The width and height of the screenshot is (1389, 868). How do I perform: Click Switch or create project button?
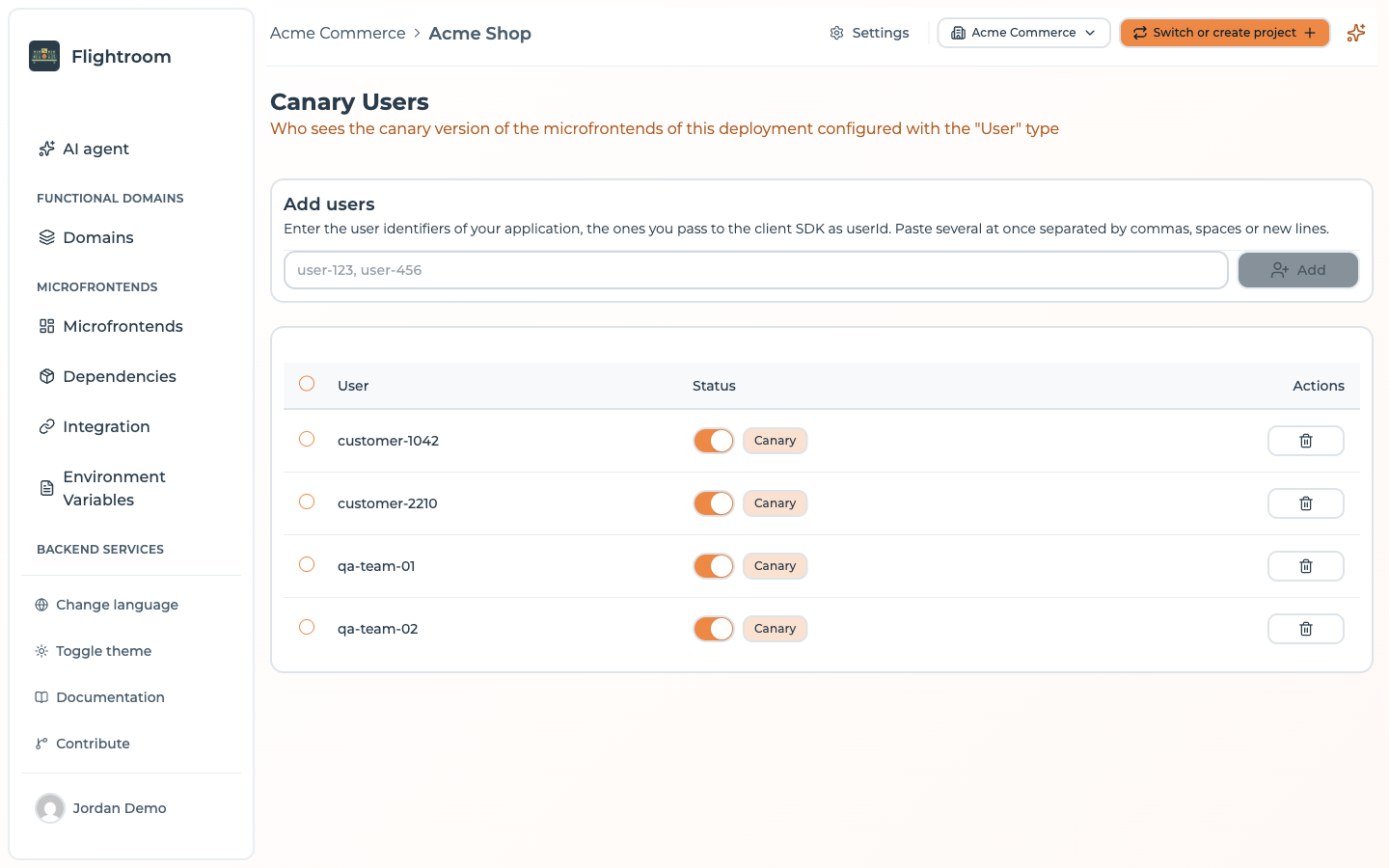(x=1225, y=33)
